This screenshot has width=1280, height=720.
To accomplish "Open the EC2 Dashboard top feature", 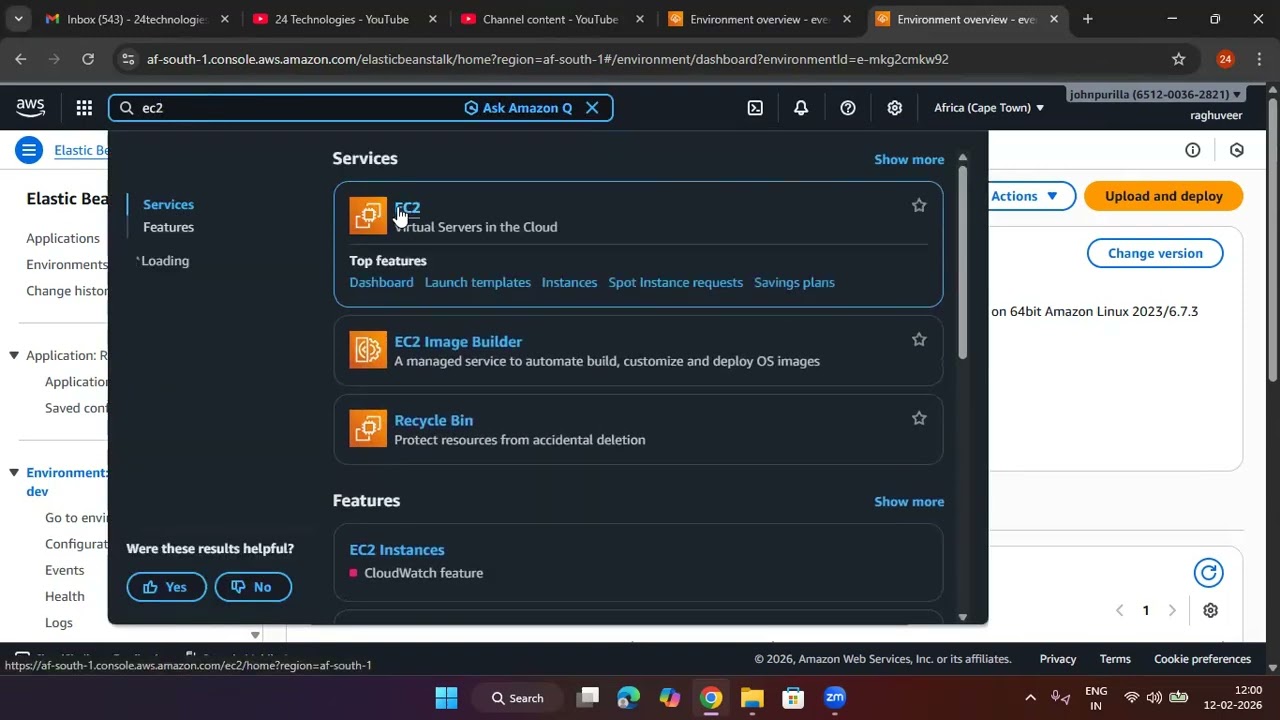I will tap(381, 283).
